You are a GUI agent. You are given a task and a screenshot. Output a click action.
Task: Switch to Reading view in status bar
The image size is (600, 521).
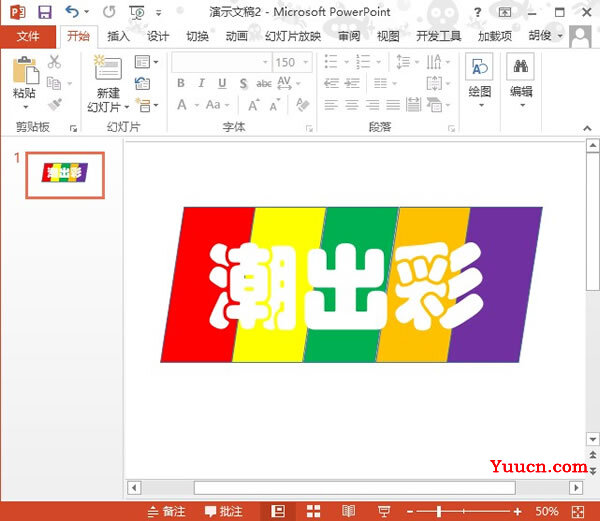tap(348, 511)
